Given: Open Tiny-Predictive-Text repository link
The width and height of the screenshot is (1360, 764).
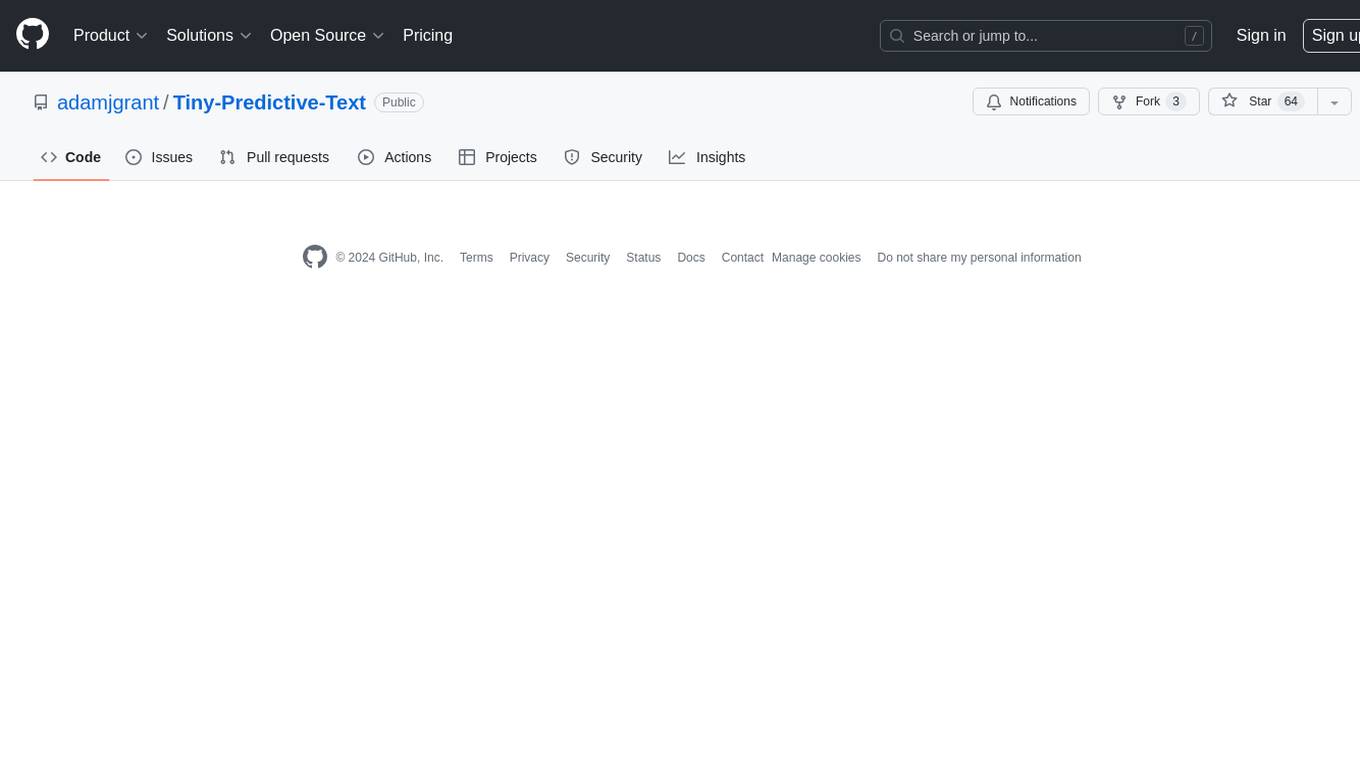Looking at the screenshot, I should click(269, 102).
